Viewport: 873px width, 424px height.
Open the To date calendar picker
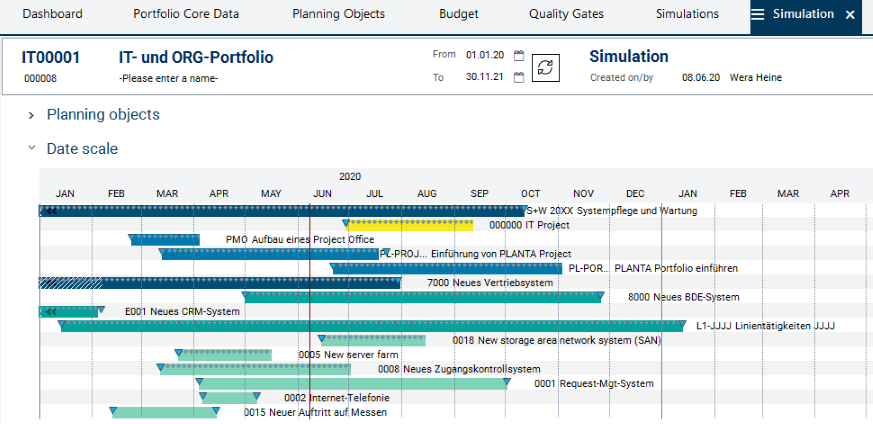519,78
